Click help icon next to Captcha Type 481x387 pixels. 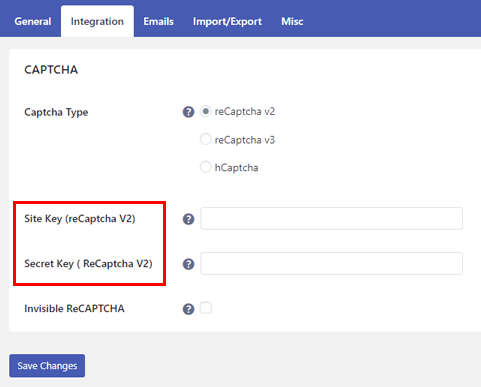[188, 112]
